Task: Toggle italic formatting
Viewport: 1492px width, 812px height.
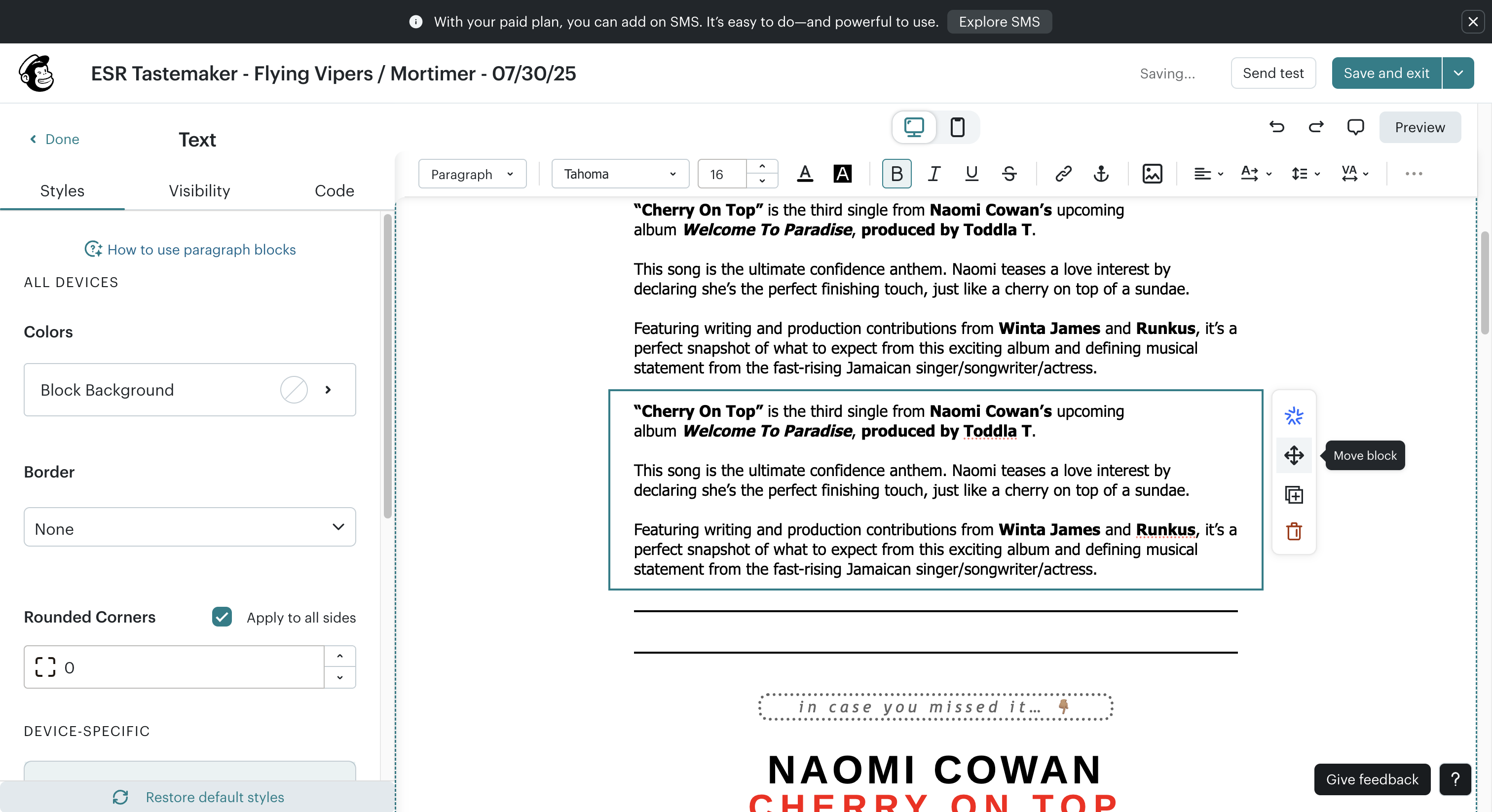Action: click(x=933, y=174)
